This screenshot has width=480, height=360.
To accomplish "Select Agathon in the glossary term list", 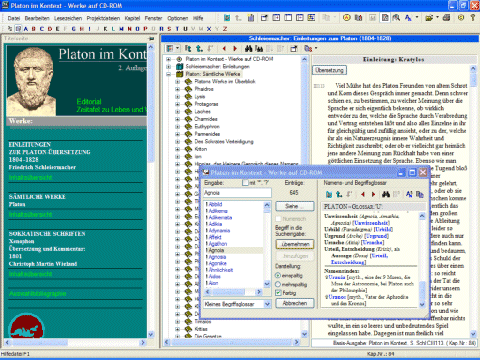I will tap(217, 244).
